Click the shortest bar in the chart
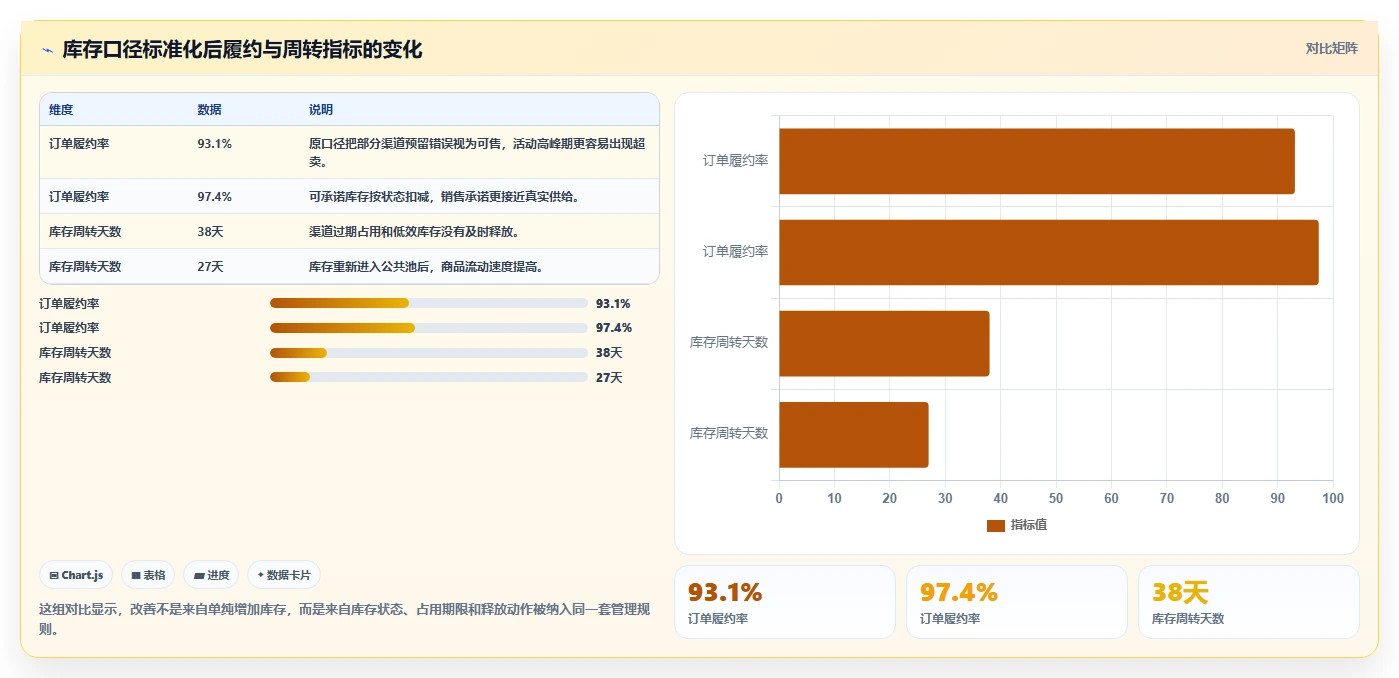Image resolution: width=1399 pixels, height=678 pixels. (854, 435)
